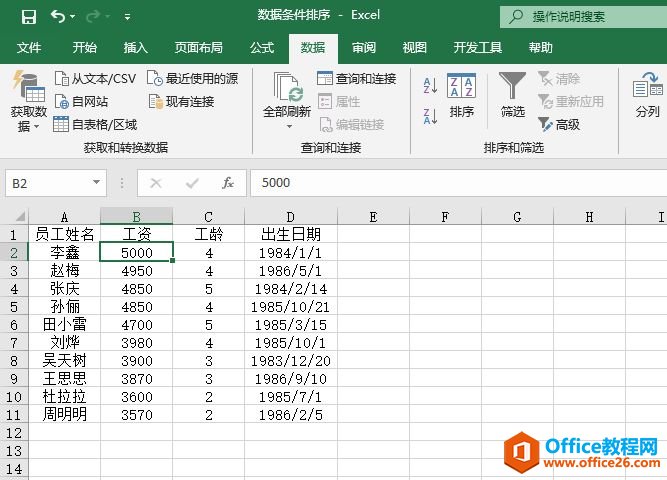Select cell containing 周明明

point(64,414)
